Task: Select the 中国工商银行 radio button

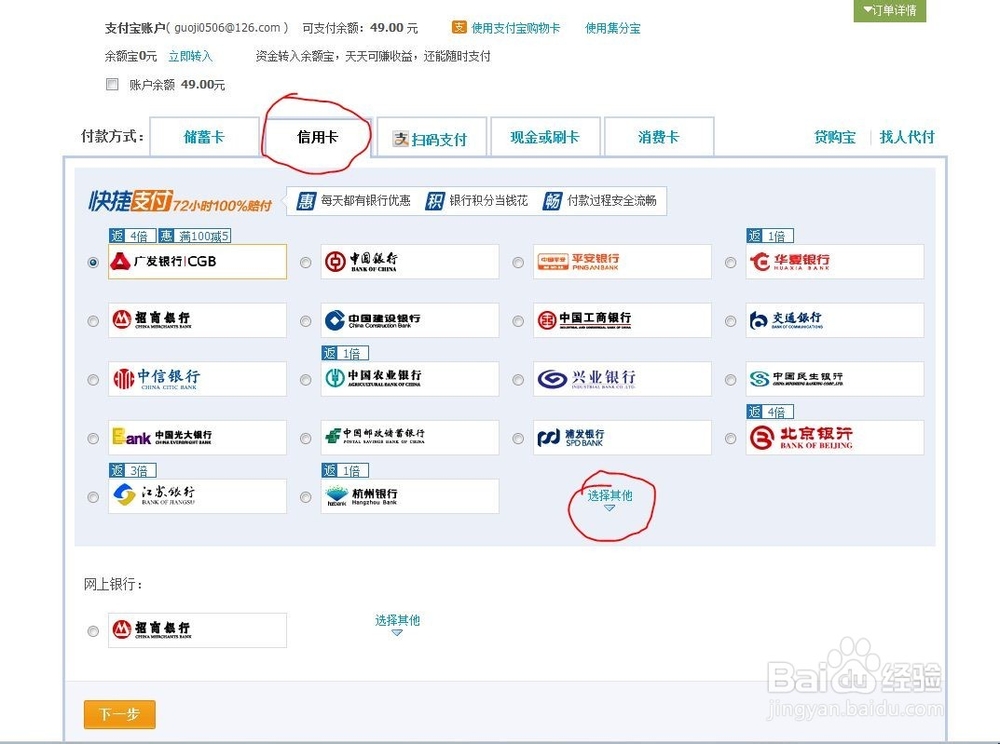Action: 518,321
